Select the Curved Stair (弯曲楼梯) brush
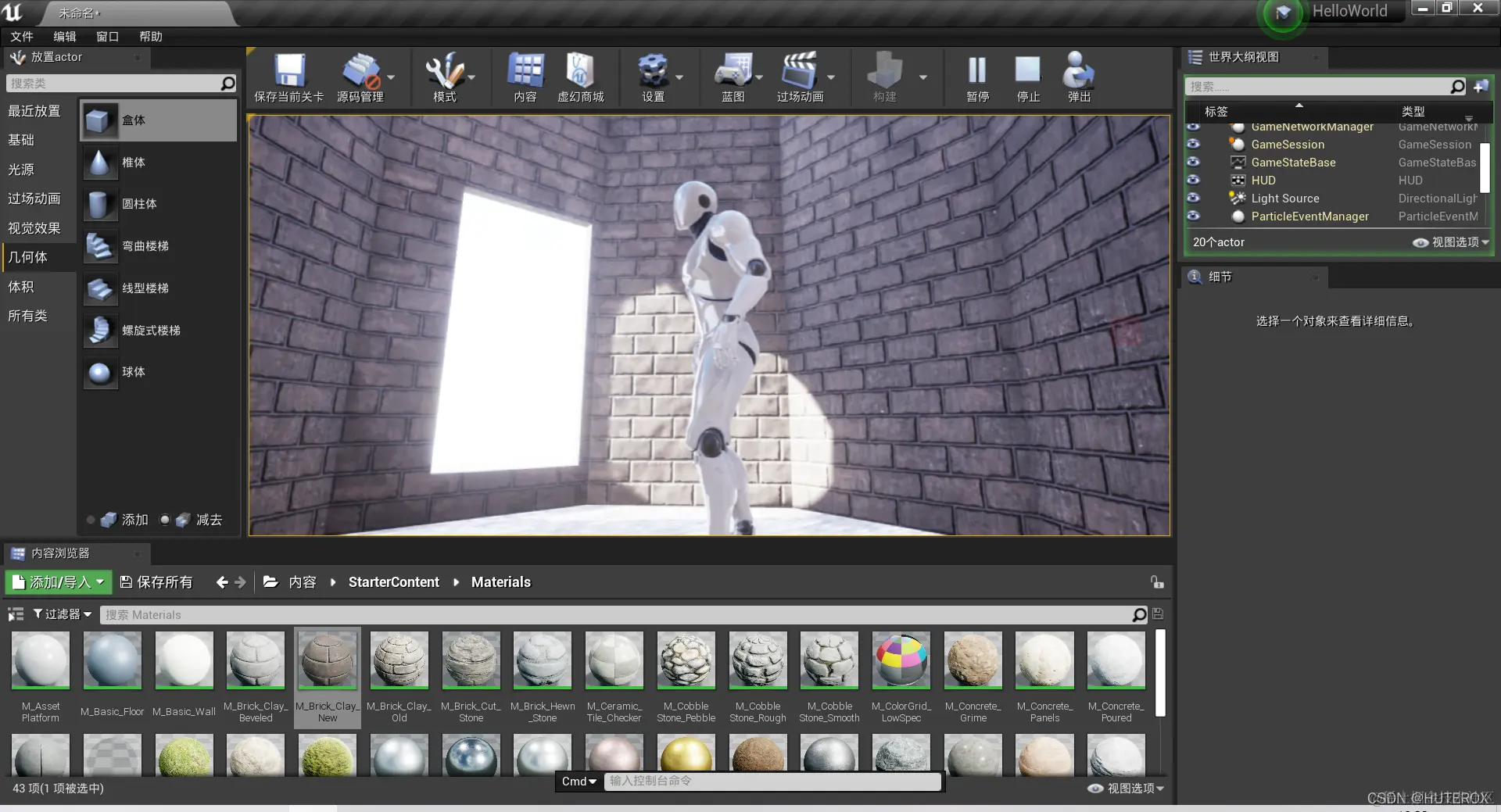Viewport: 1501px width, 812px height. tap(159, 246)
